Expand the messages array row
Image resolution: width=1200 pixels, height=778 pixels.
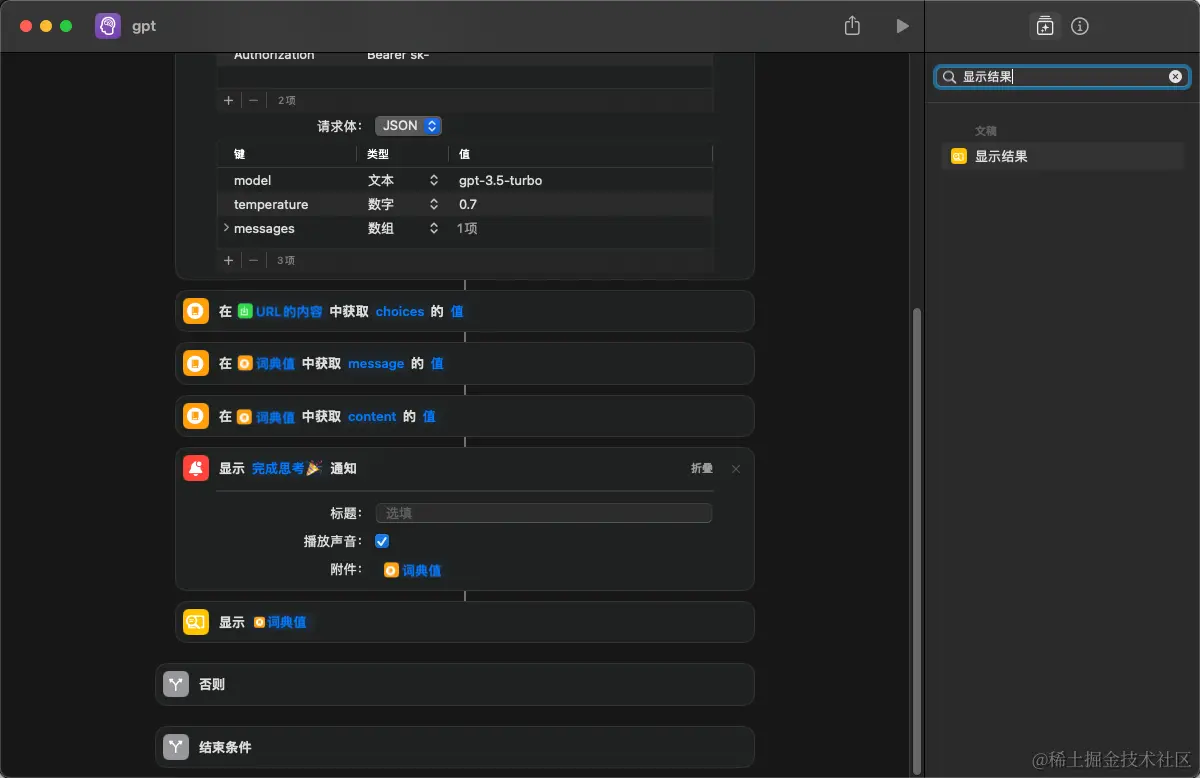tap(226, 229)
